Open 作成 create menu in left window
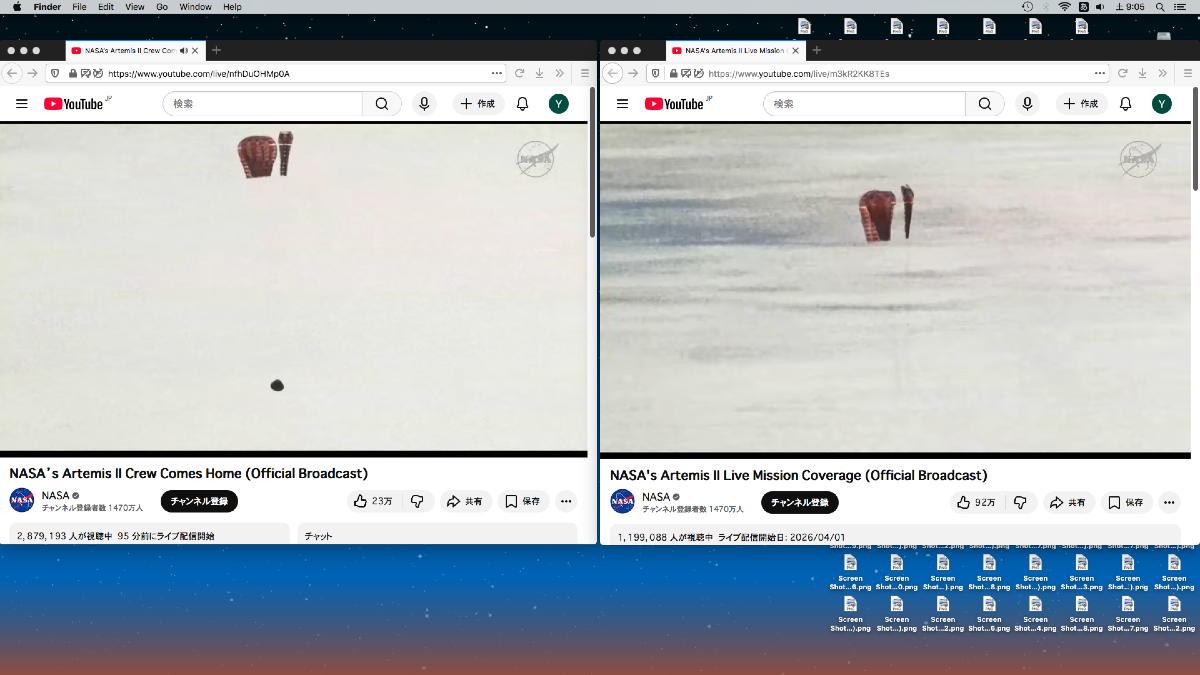The height and width of the screenshot is (675, 1200). coord(478,104)
